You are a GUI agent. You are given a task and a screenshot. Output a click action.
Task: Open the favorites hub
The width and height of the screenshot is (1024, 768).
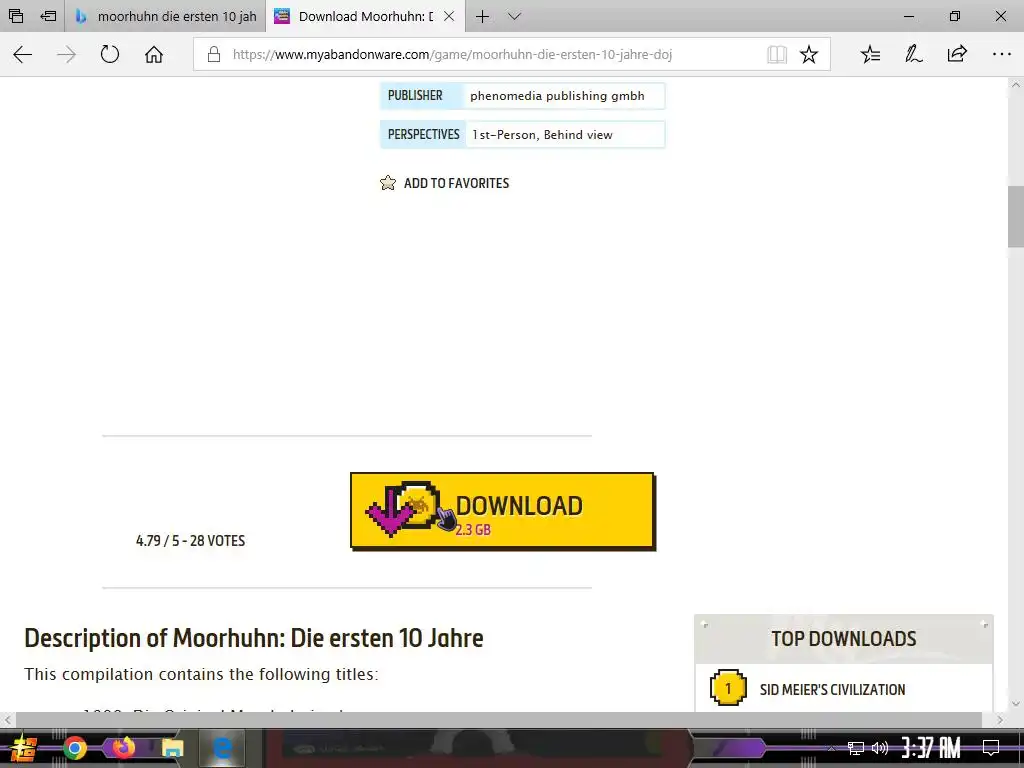[871, 54]
